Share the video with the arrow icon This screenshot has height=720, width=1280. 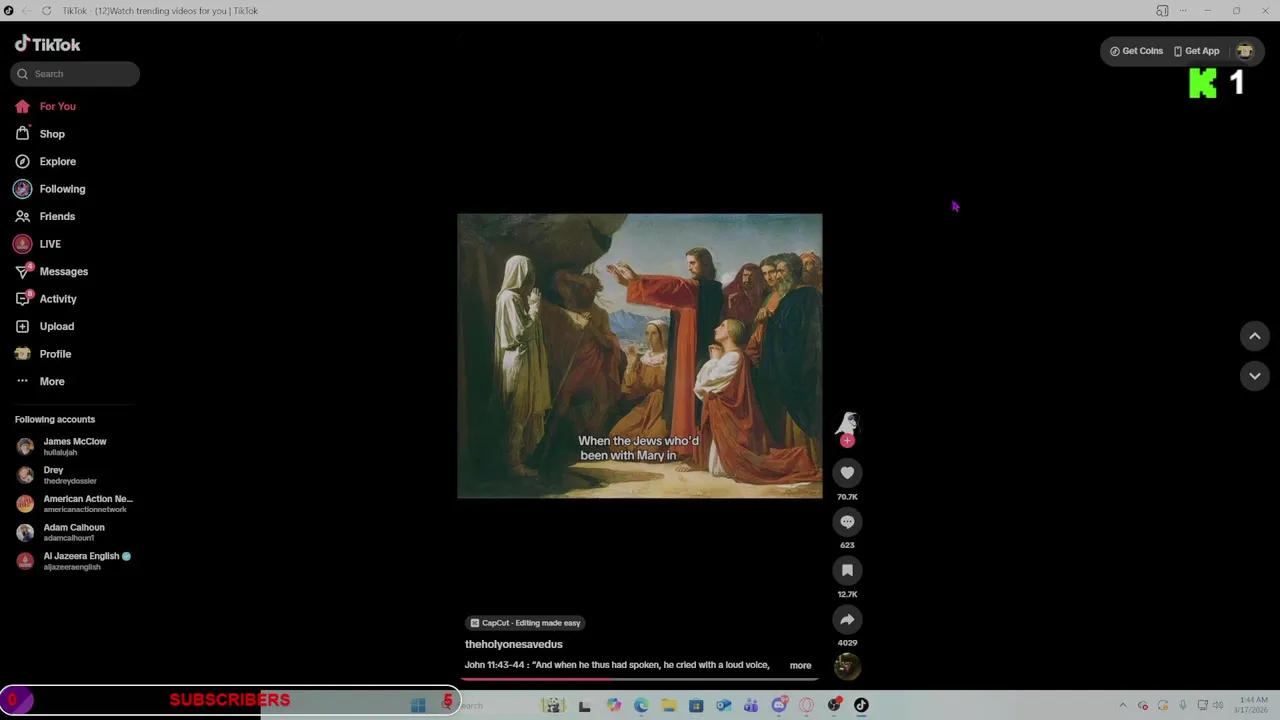[x=847, y=619]
